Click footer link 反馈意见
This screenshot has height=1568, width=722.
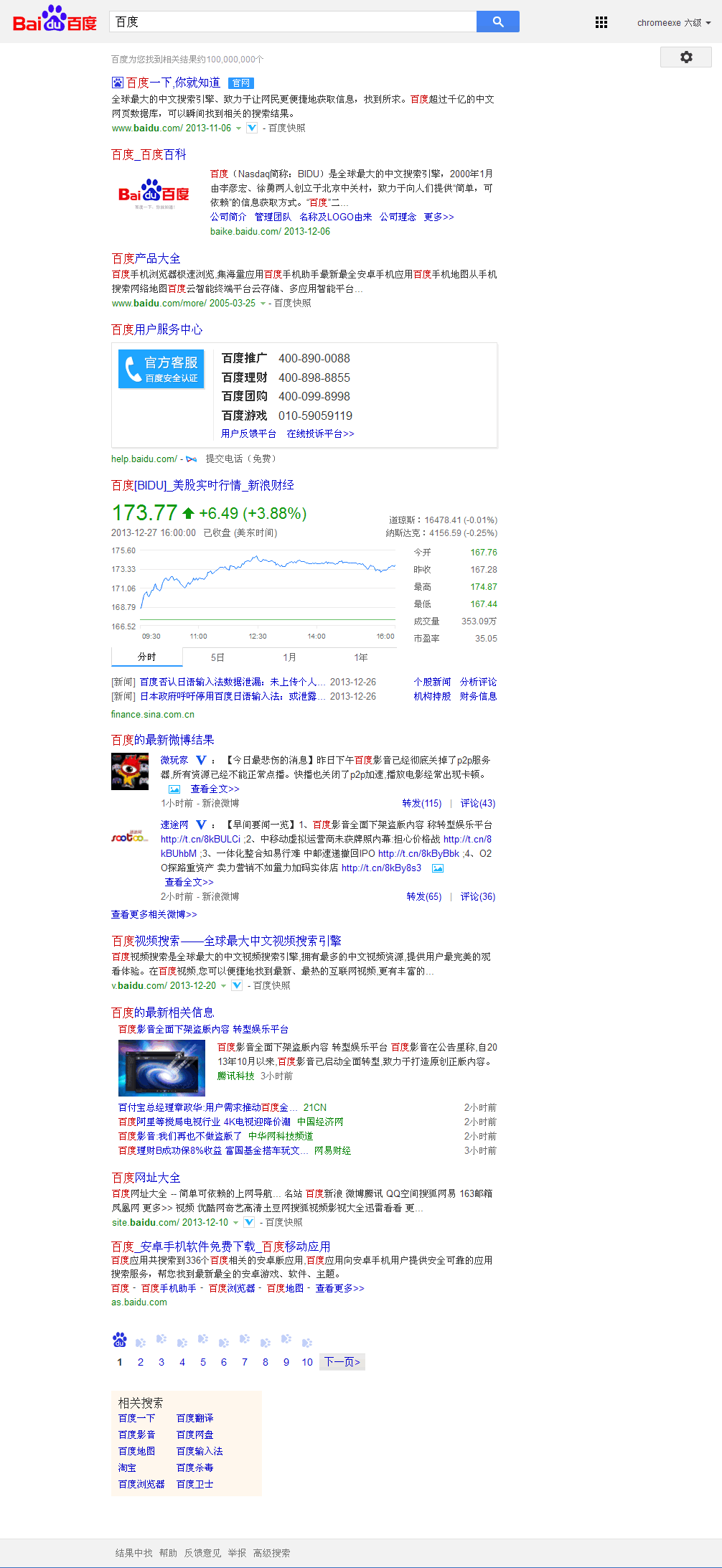(x=202, y=1553)
